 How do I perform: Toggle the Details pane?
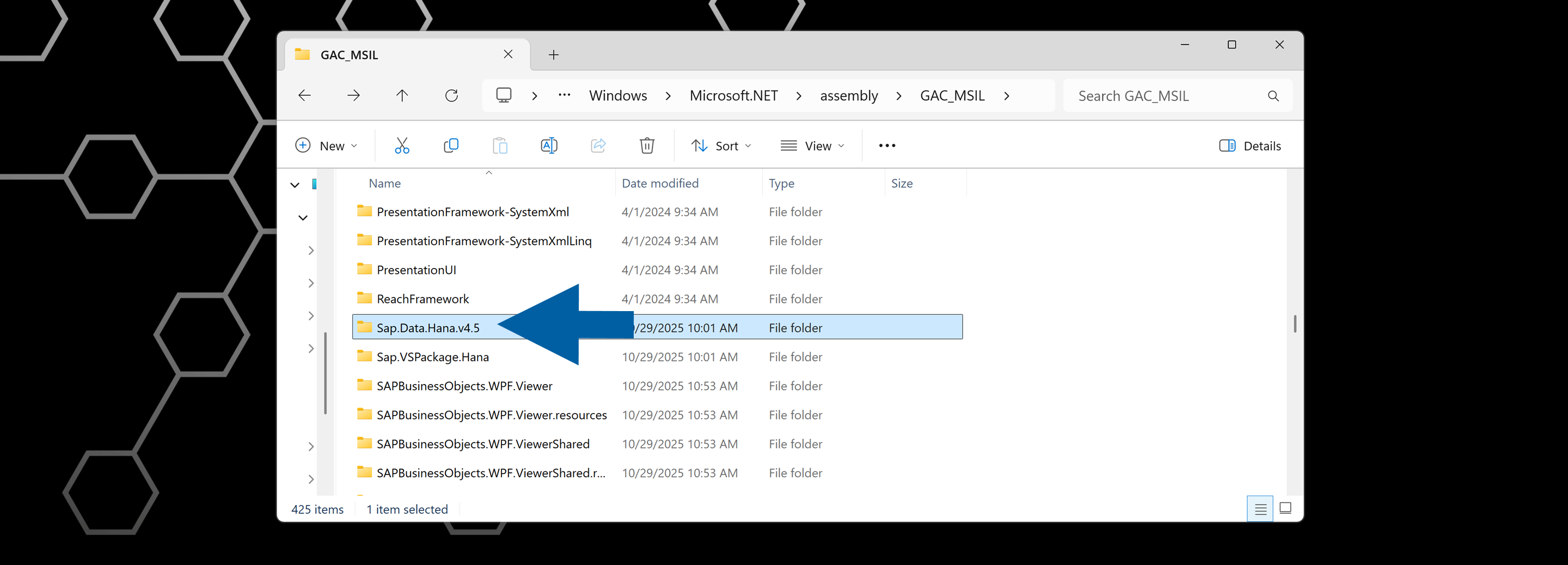click(x=1249, y=145)
